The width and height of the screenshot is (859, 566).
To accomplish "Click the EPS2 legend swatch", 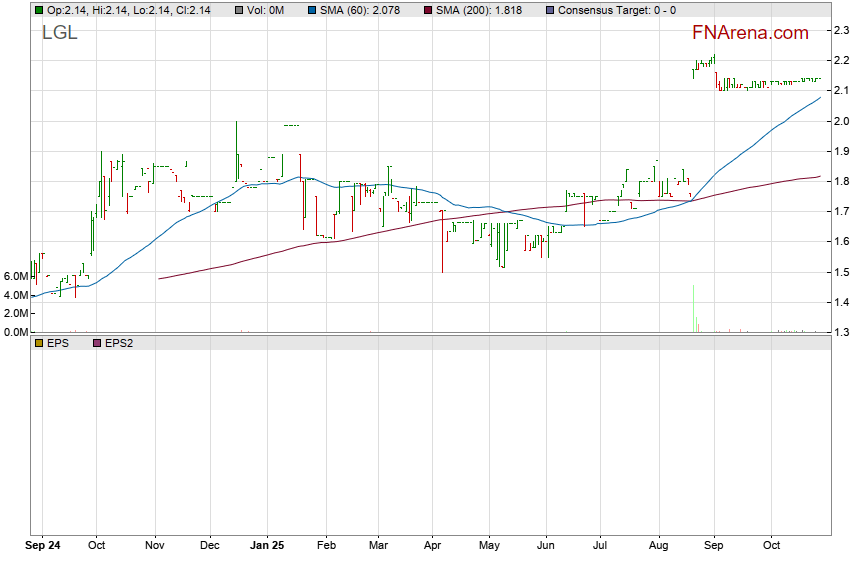I will 97,343.
